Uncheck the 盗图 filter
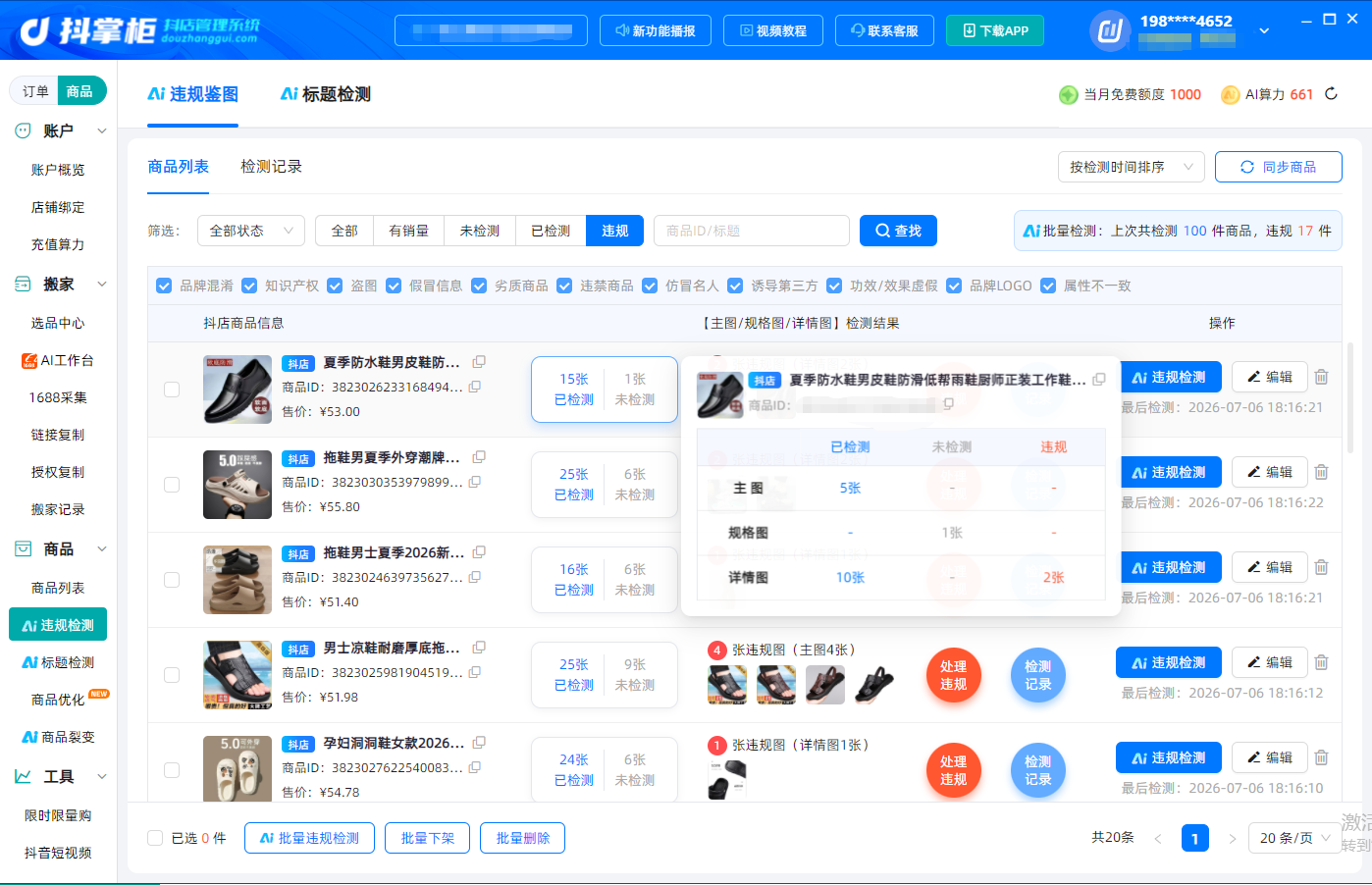Image resolution: width=1372 pixels, height=885 pixels. (x=335, y=286)
